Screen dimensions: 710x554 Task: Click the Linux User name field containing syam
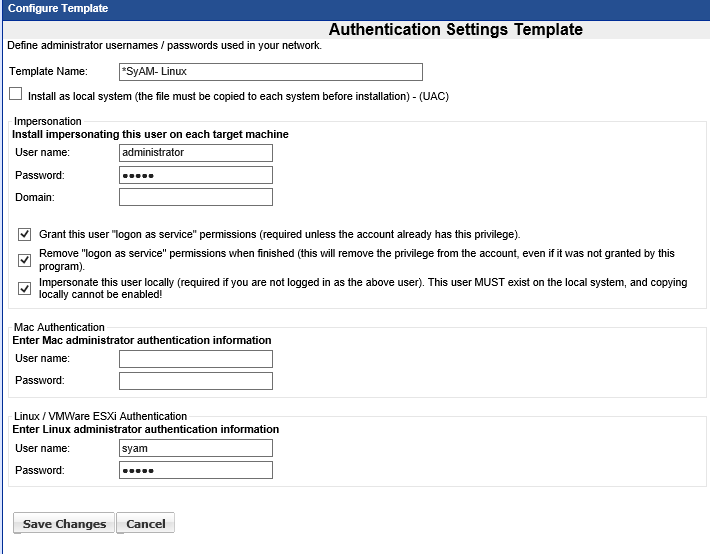coord(195,448)
